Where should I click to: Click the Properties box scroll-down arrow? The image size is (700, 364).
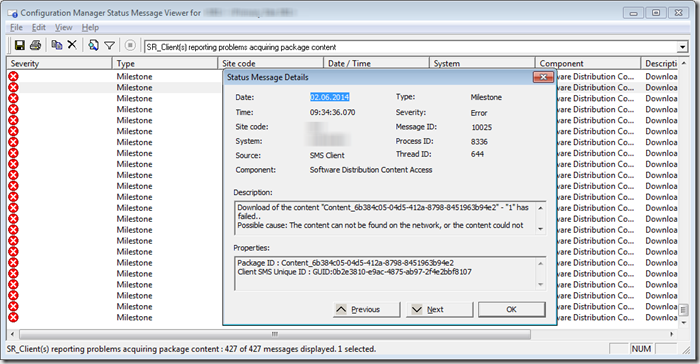pos(540,285)
